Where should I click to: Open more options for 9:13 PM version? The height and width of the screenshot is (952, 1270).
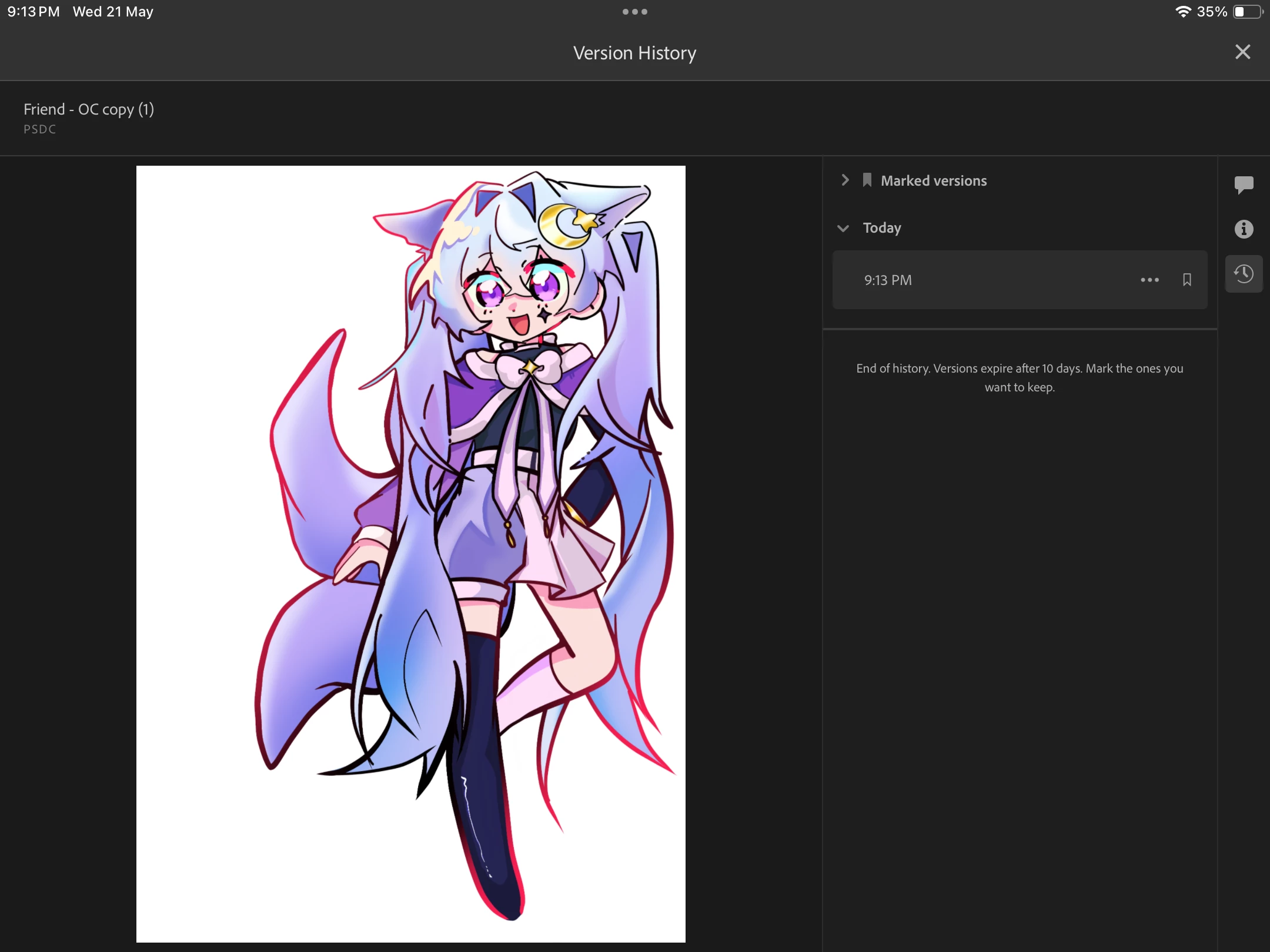coord(1149,280)
